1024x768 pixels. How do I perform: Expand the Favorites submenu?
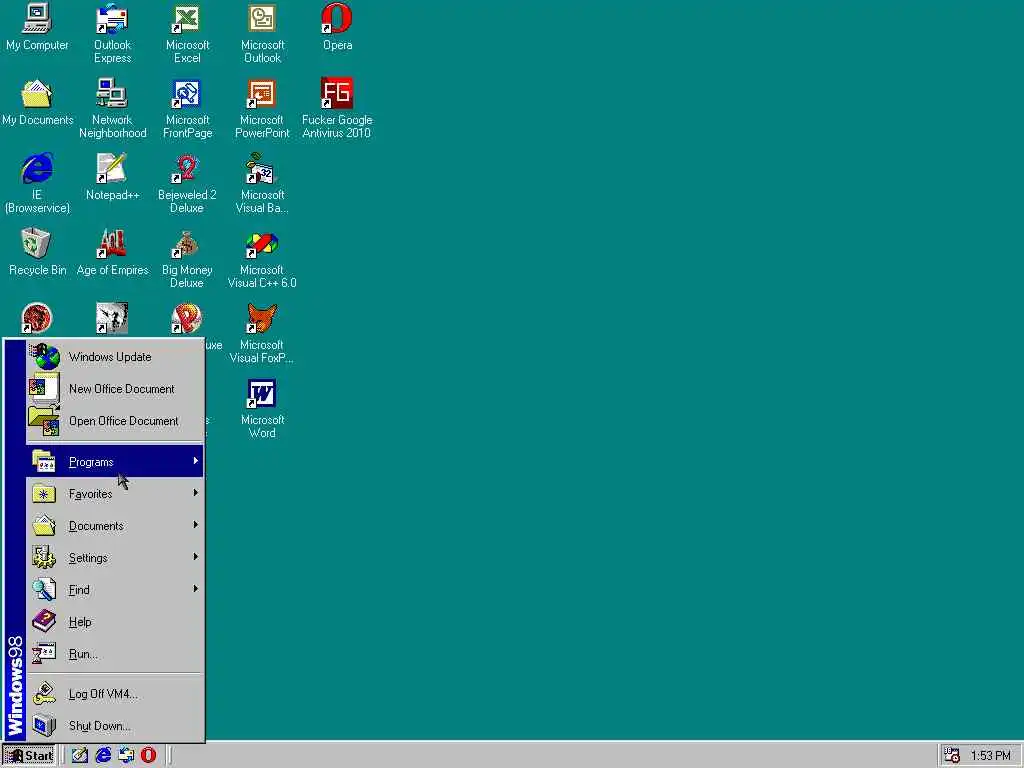(x=115, y=494)
